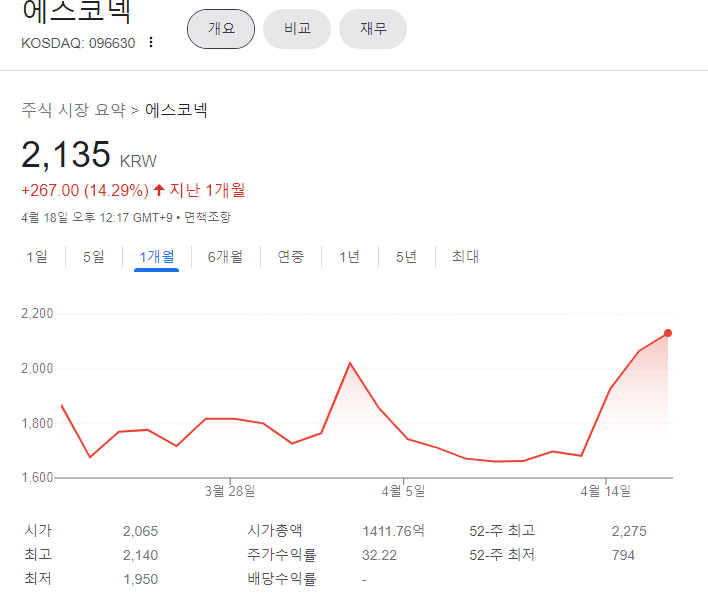This screenshot has width=708, height=594.
Task: Click the 최저 value 1,950
Action: (x=140, y=579)
